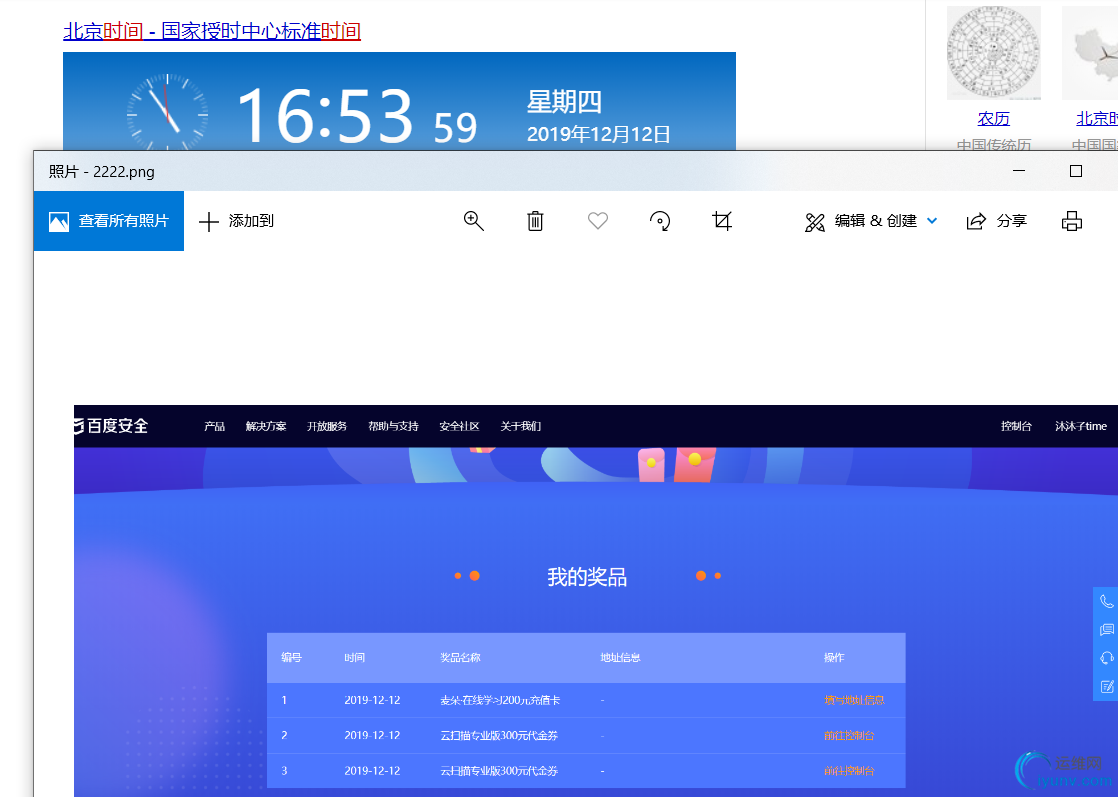The height and width of the screenshot is (797, 1118).
Task: Open the 解决方案 navigation item
Action: tap(266, 426)
